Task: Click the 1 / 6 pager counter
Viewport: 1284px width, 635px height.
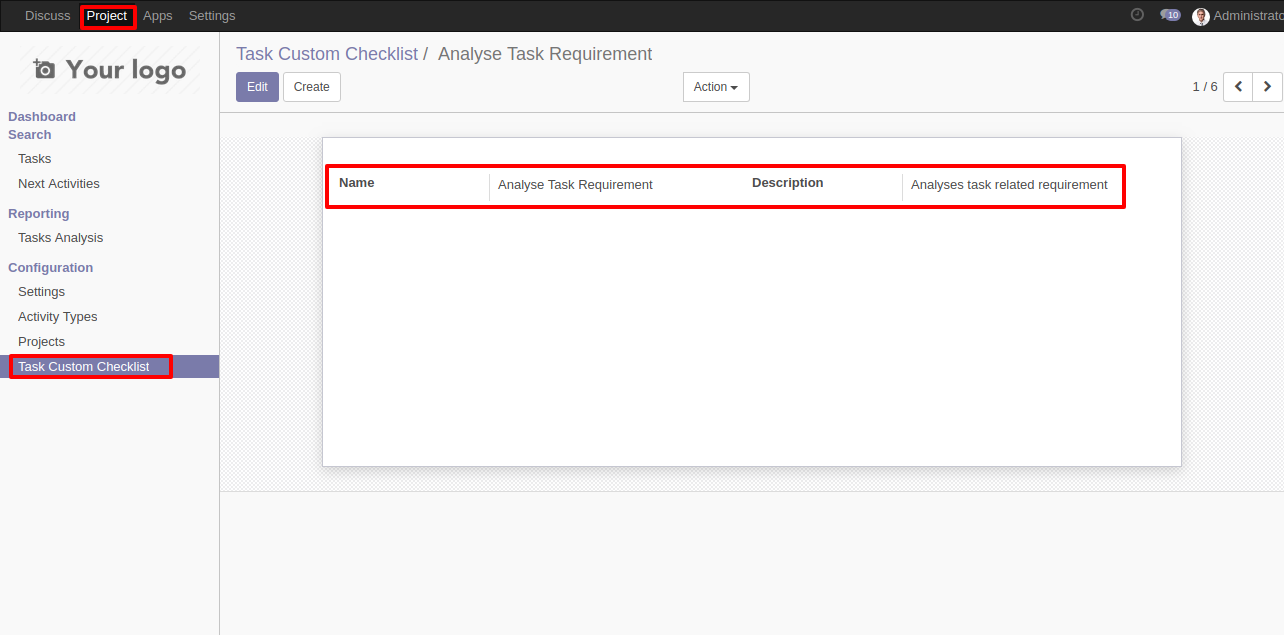Action: coord(1205,87)
